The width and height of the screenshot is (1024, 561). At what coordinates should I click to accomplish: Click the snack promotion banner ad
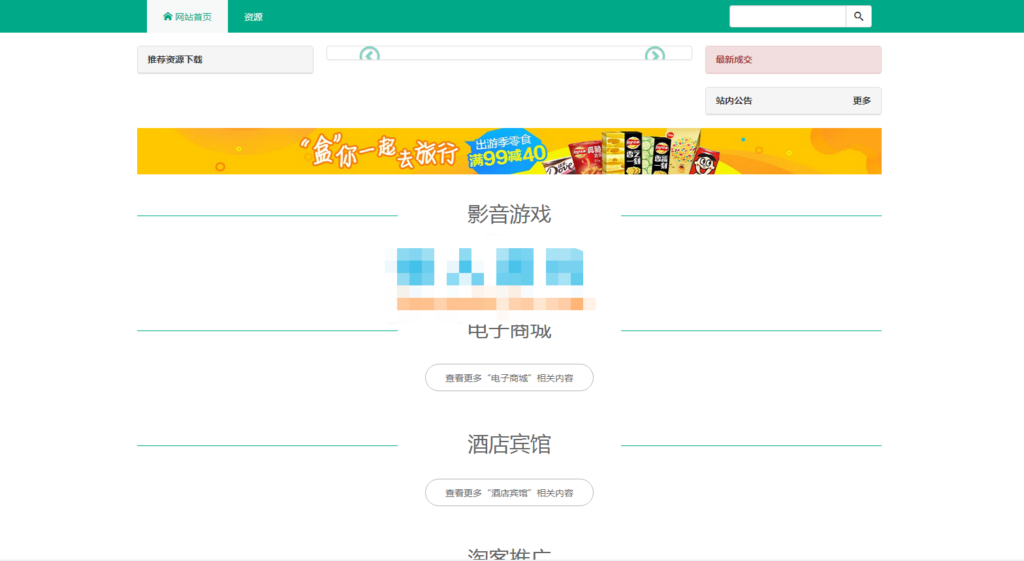click(x=509, y=151)
